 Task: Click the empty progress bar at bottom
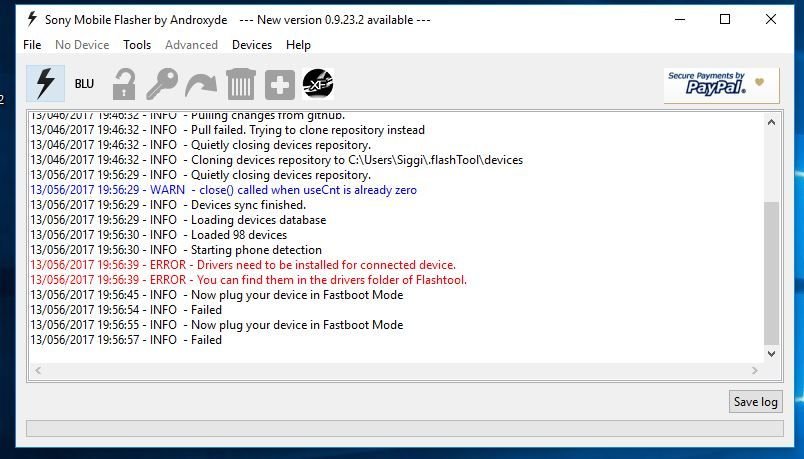pyautogui.click(x=405, y=429)
